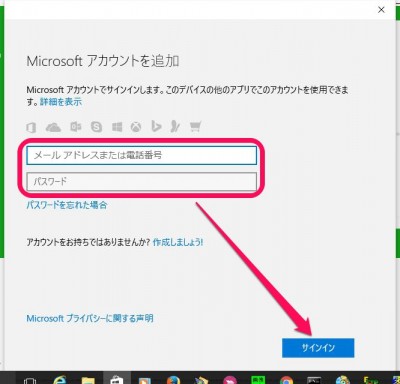
Task: Open the command prompt taskbar icon
Action: point(314,380)
